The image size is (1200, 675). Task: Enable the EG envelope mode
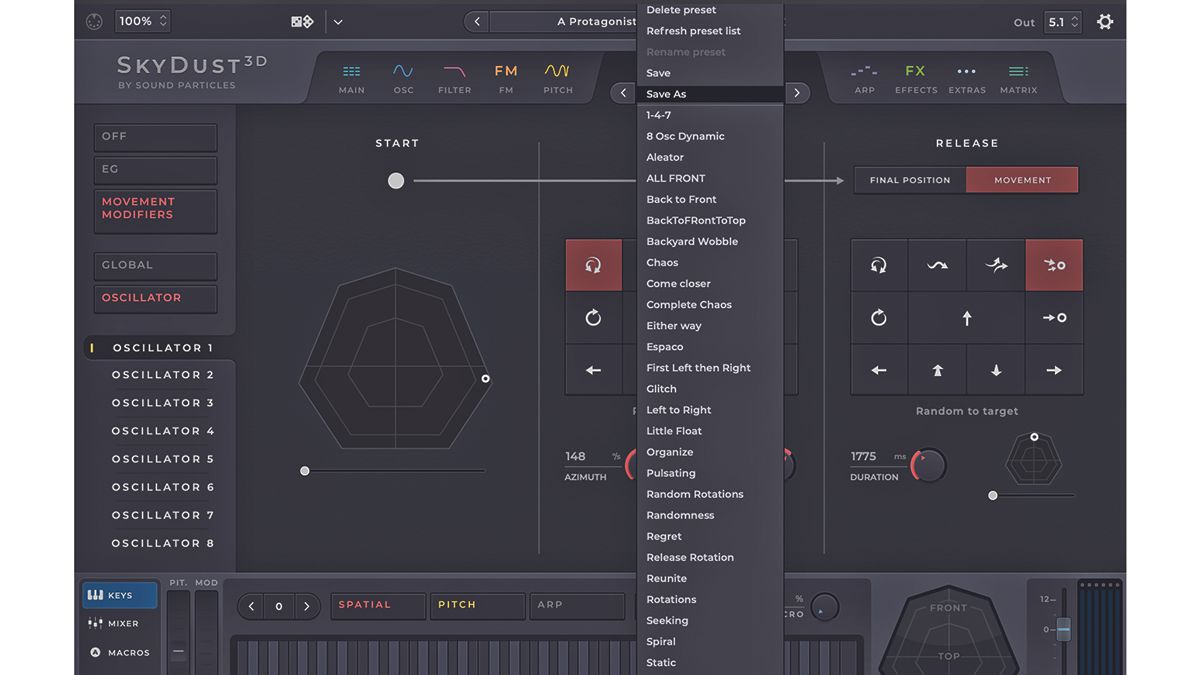[x=155, y=170]
